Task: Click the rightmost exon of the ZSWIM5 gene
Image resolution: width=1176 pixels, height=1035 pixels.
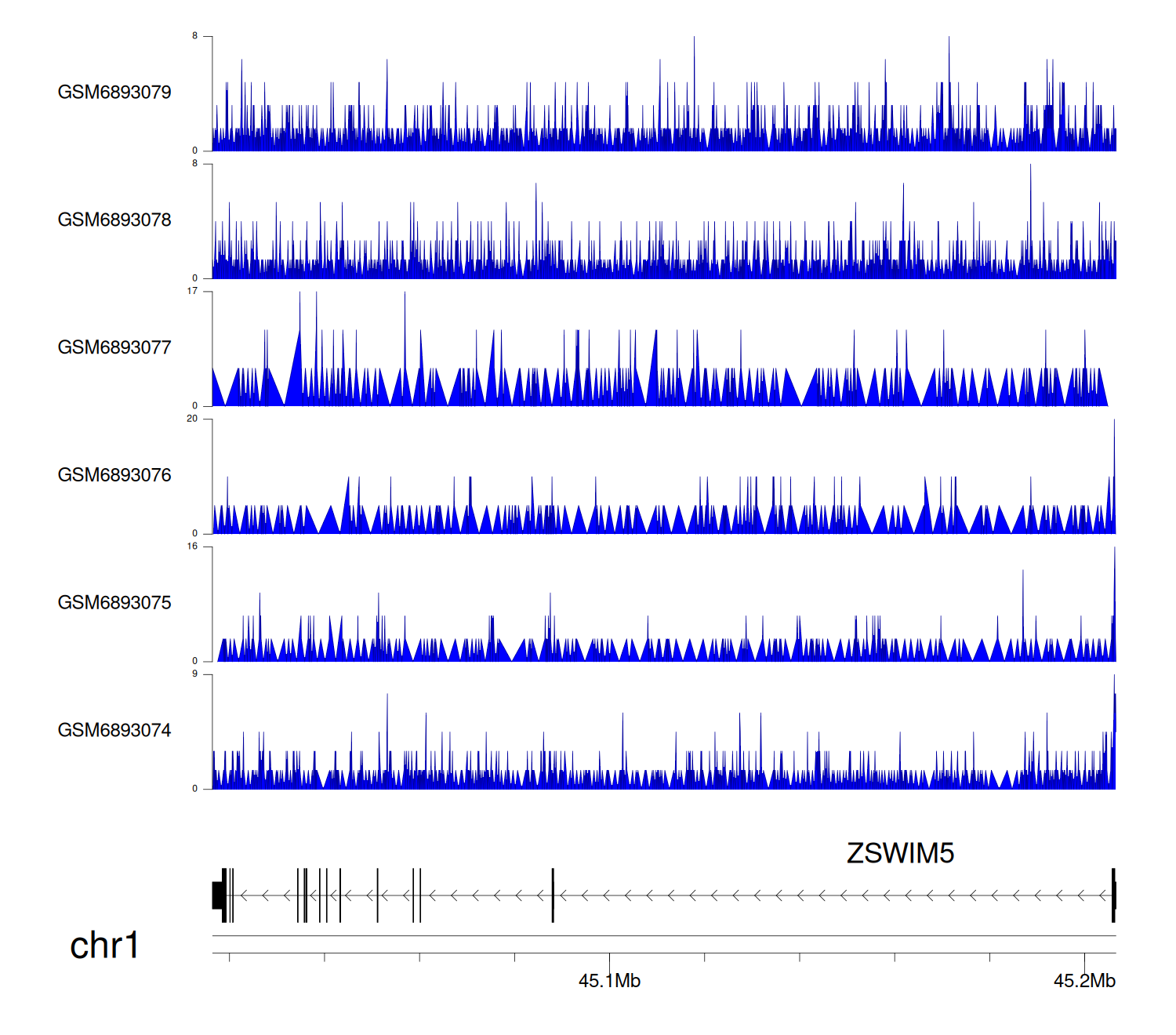Action: 1113,895
